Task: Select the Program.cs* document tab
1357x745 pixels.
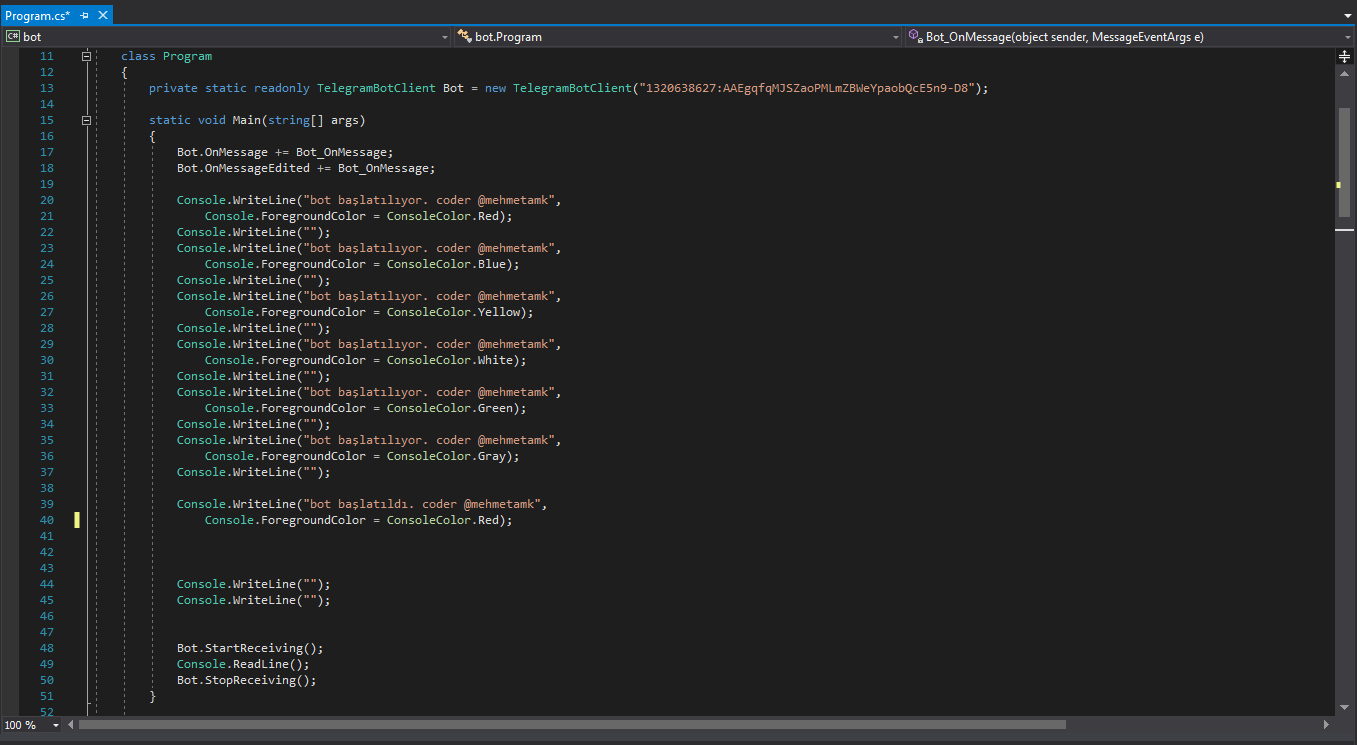Action: (x=37, y=16)
